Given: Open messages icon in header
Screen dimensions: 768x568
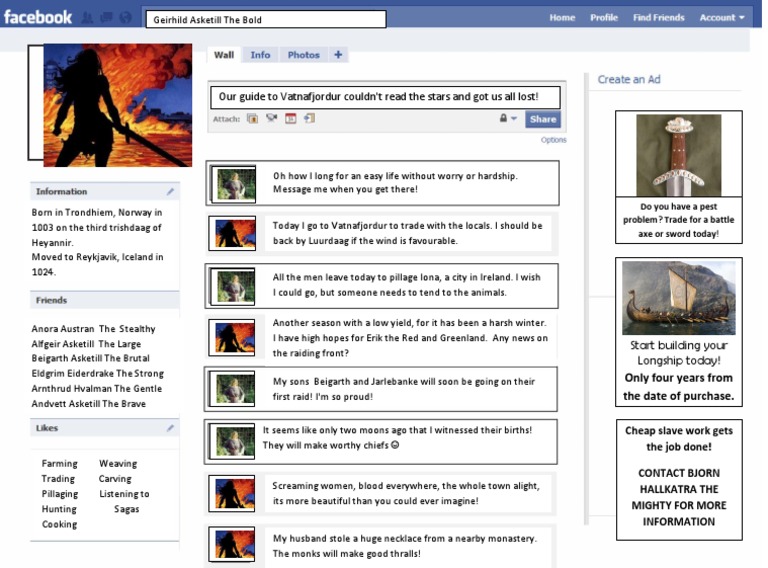Looking at the screenshot, I should [x=106, y=18].
